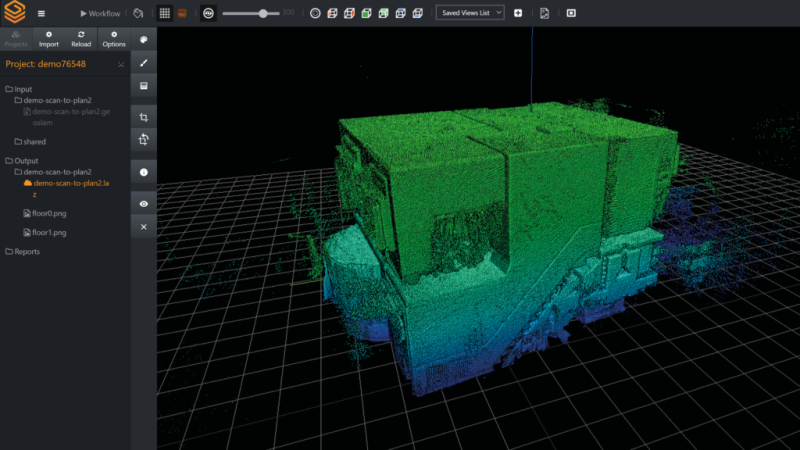The height and width of the screenshot is (450, 800).
Task: Open the color palette tool
Action: 144,40
